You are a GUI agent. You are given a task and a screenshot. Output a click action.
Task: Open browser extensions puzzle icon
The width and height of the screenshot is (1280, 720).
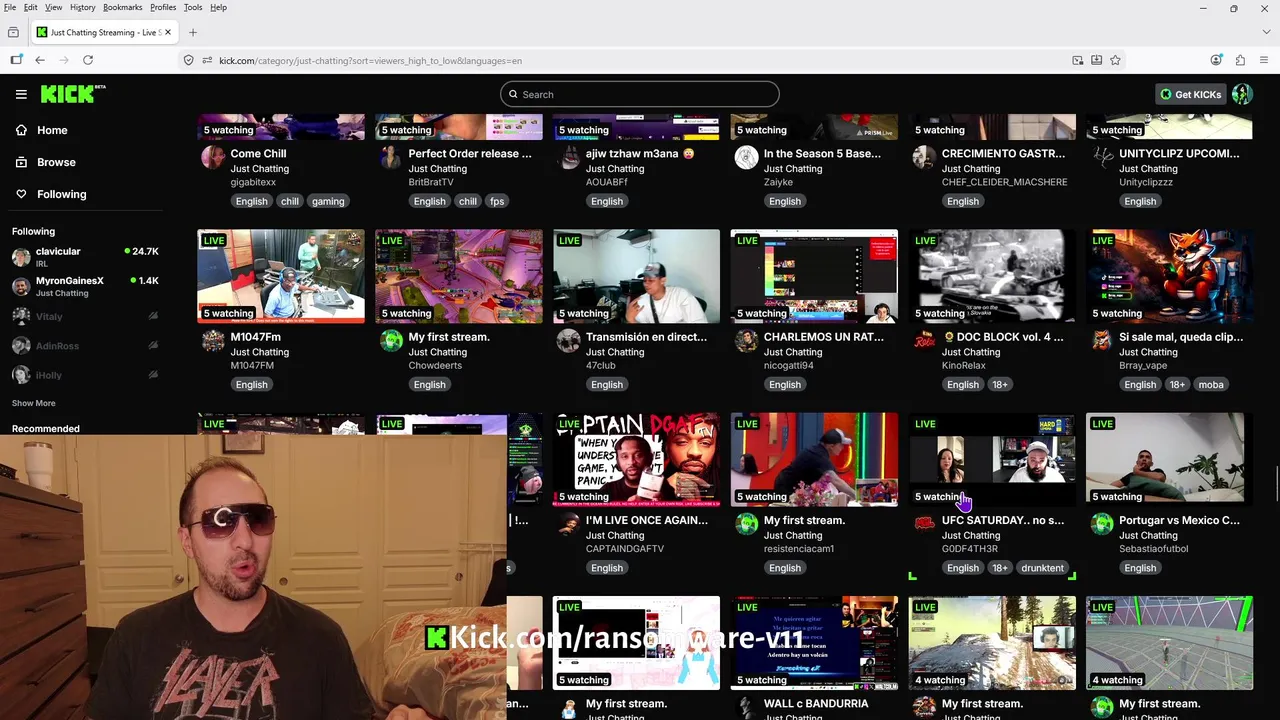point(1240,60)
